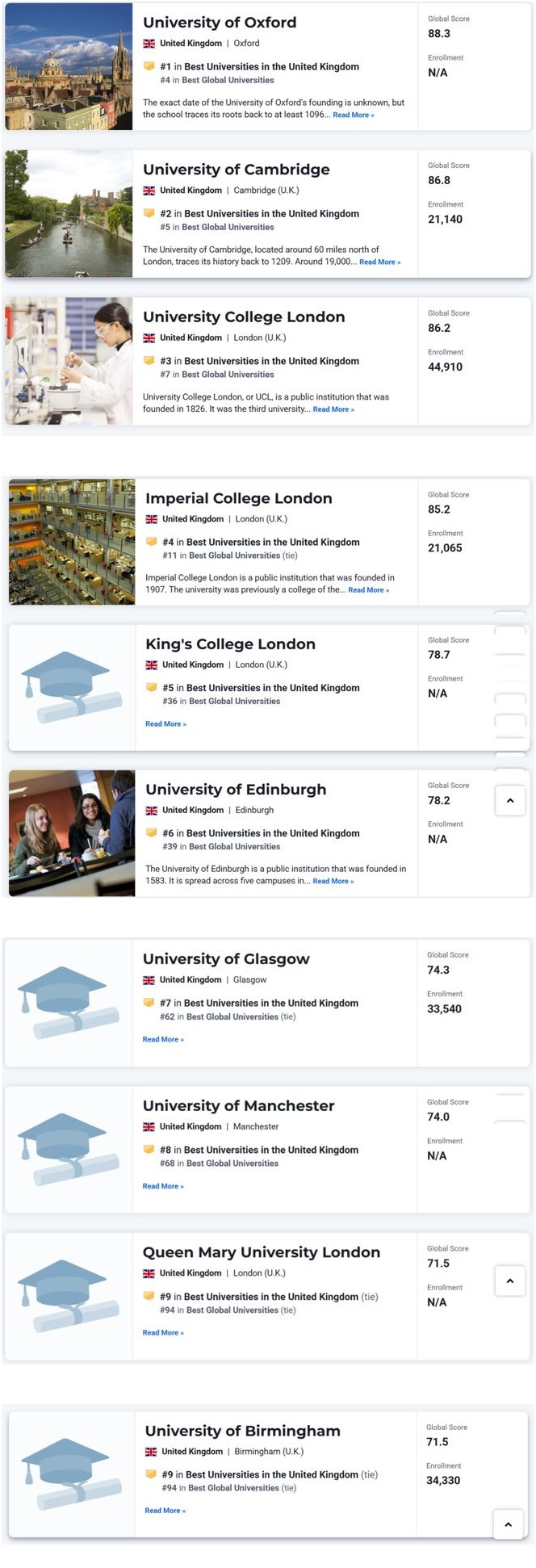
Task: Open the Queen Mary University London title
Action: click(261, 1252)
